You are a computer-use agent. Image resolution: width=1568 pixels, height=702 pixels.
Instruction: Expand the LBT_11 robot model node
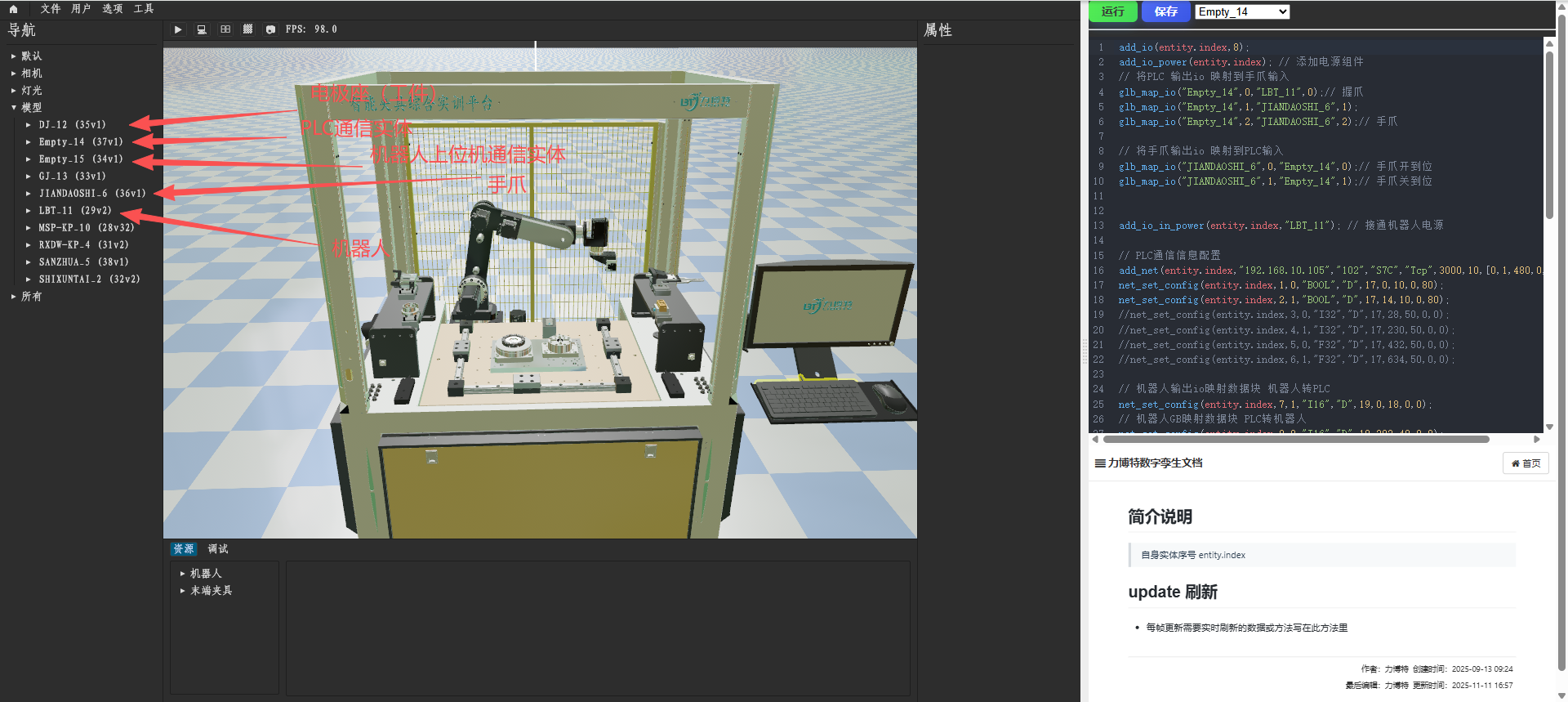click(29, 211)
